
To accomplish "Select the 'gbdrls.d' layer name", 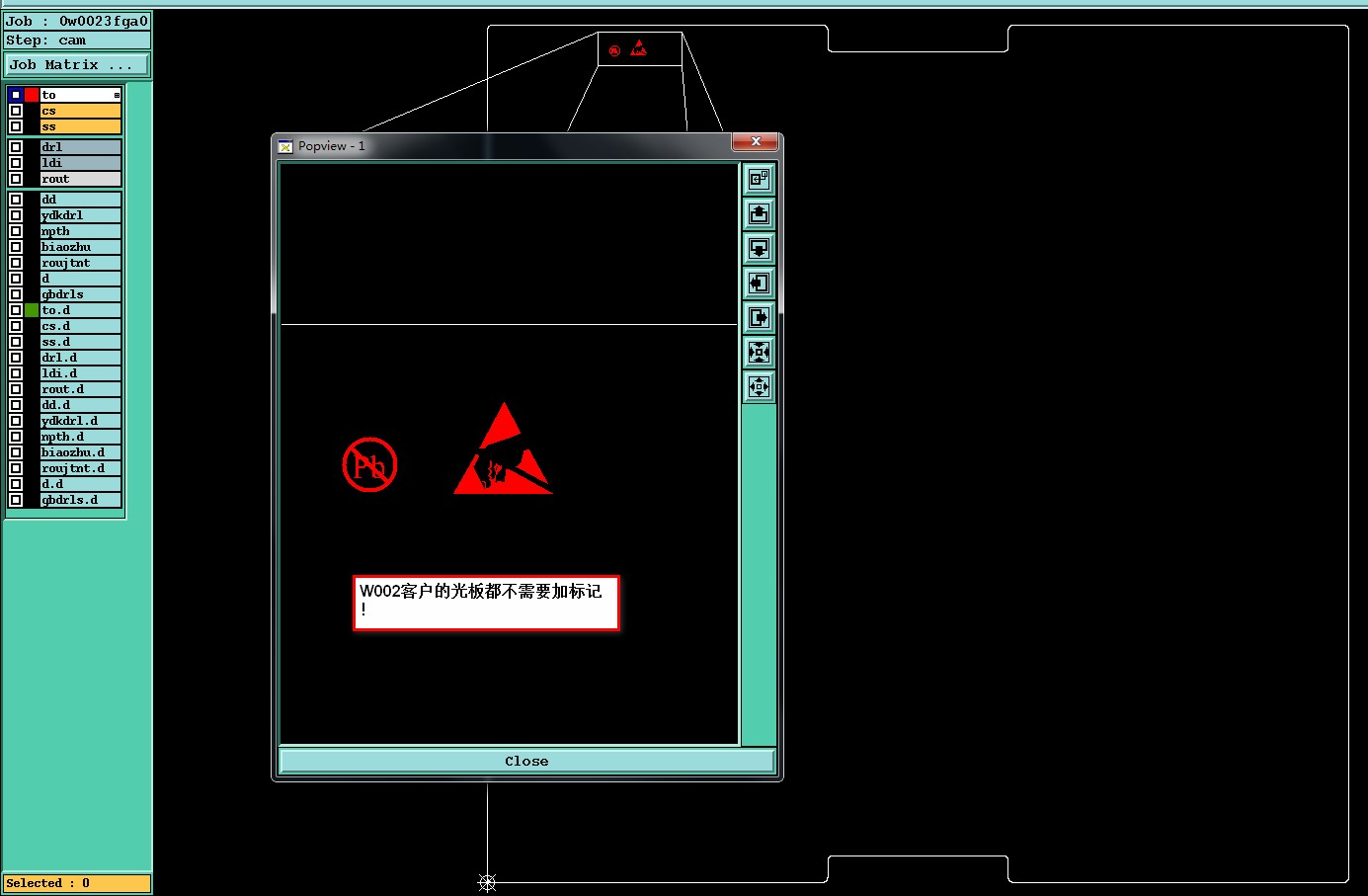I will (80, 500).
